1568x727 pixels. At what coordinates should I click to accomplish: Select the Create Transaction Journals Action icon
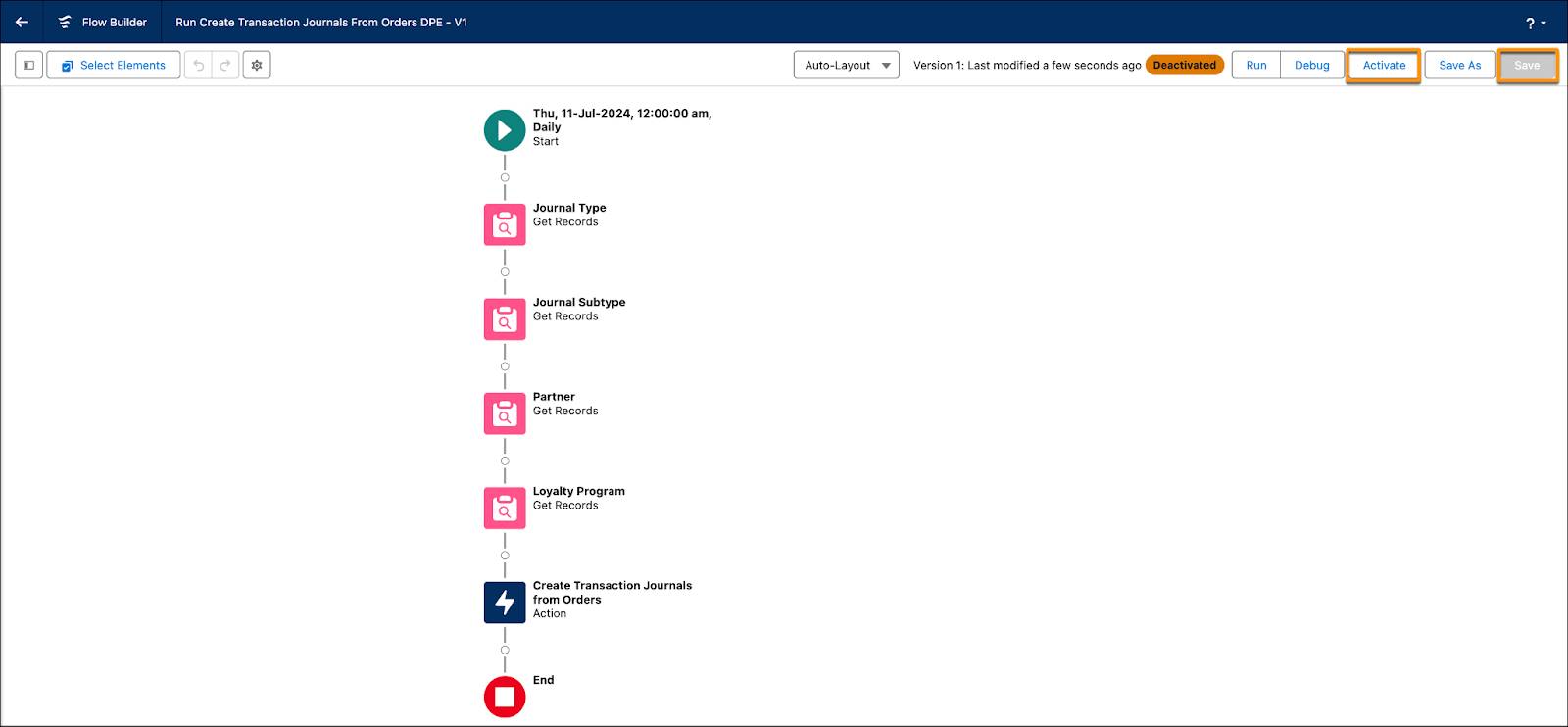505,603
